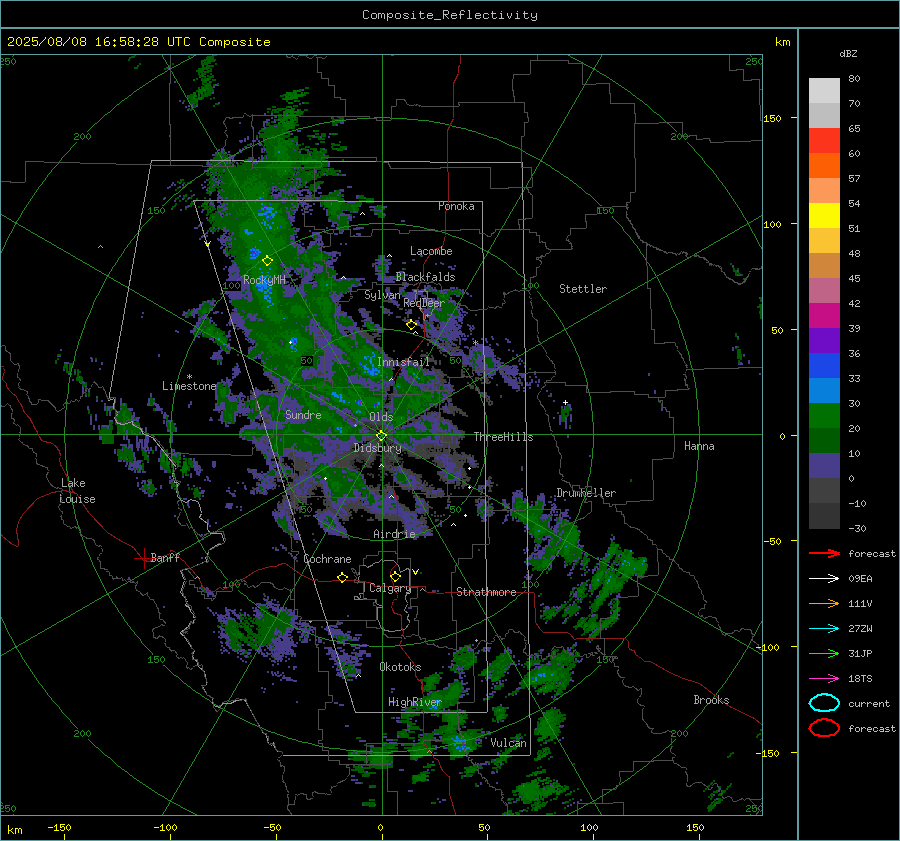The height and width of the screenshot is (841, 900).
Task: Click the Sundre town label
Action: [x=303, y=415]
